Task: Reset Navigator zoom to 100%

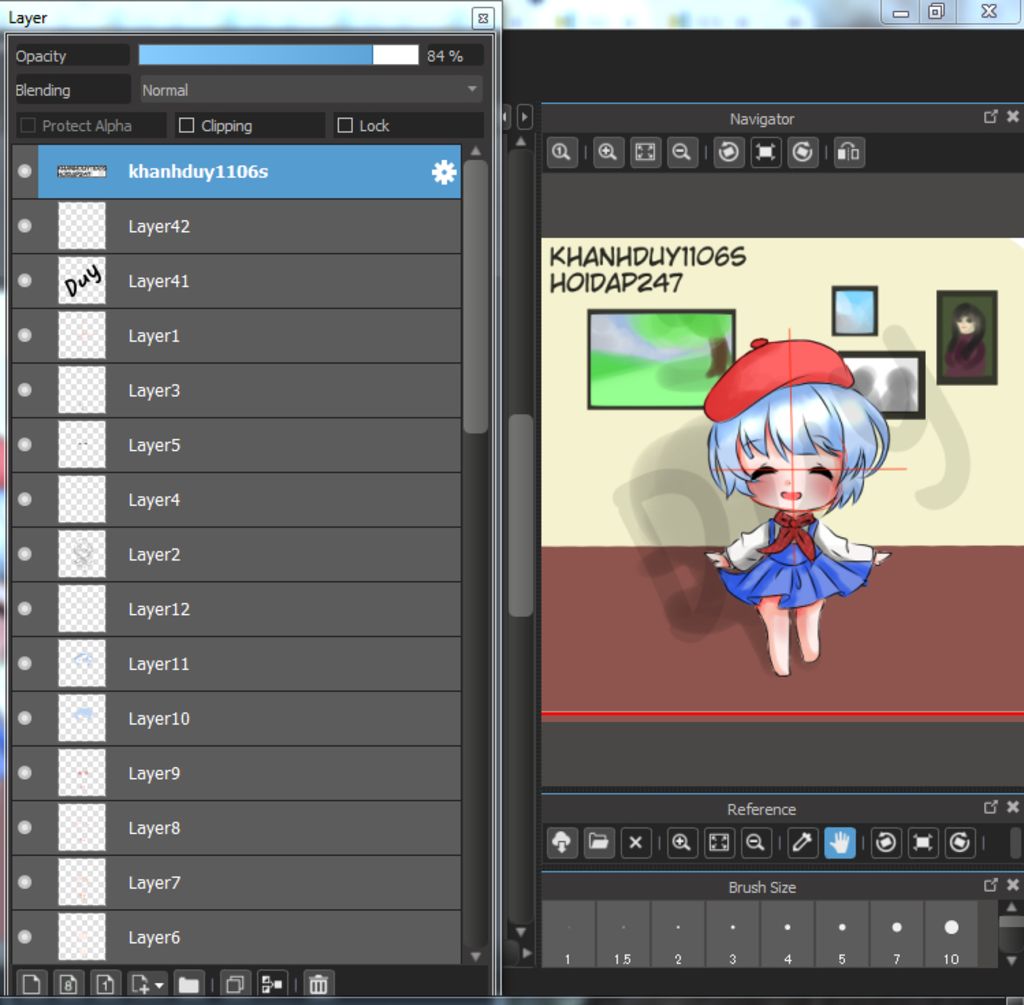Action: coord(562,152)
